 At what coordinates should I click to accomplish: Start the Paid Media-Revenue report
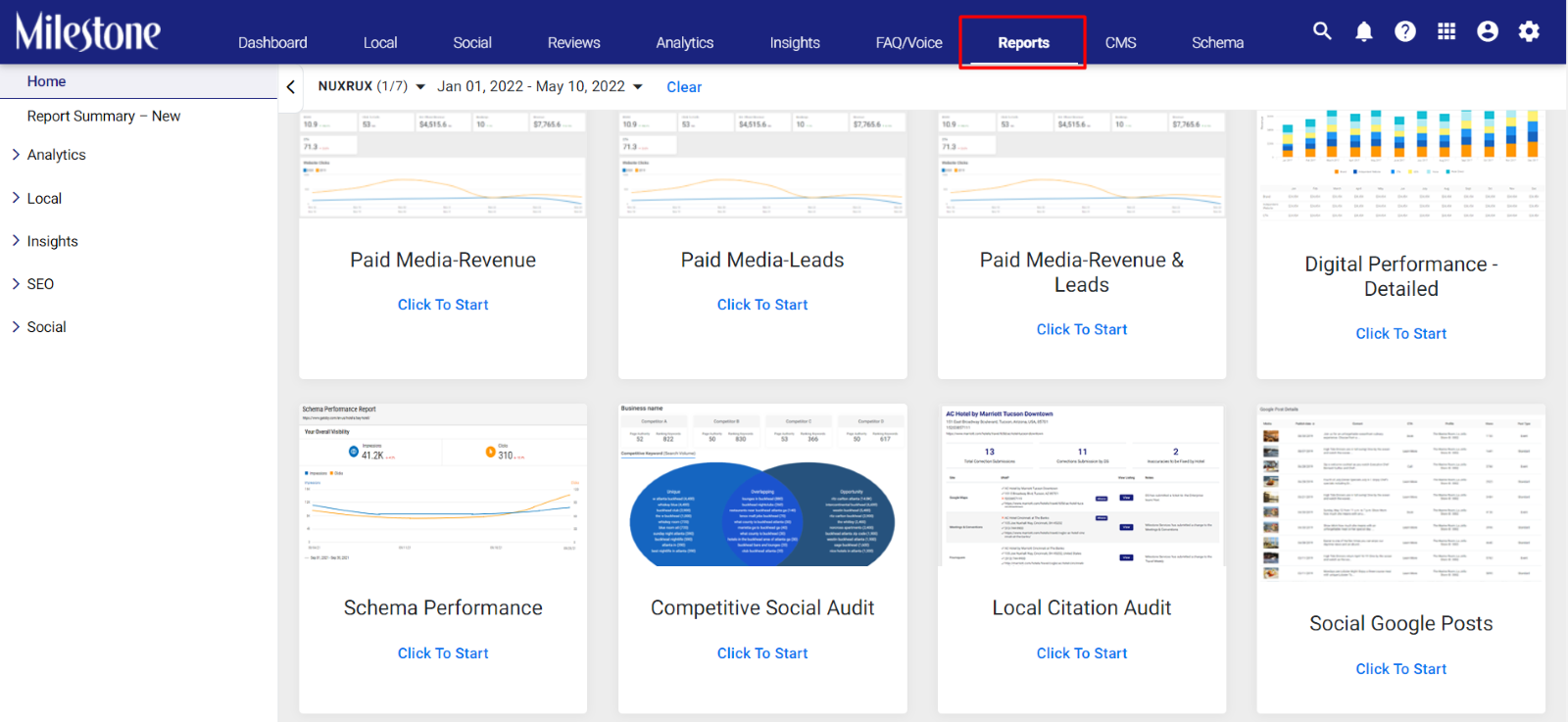coord(443,305)
